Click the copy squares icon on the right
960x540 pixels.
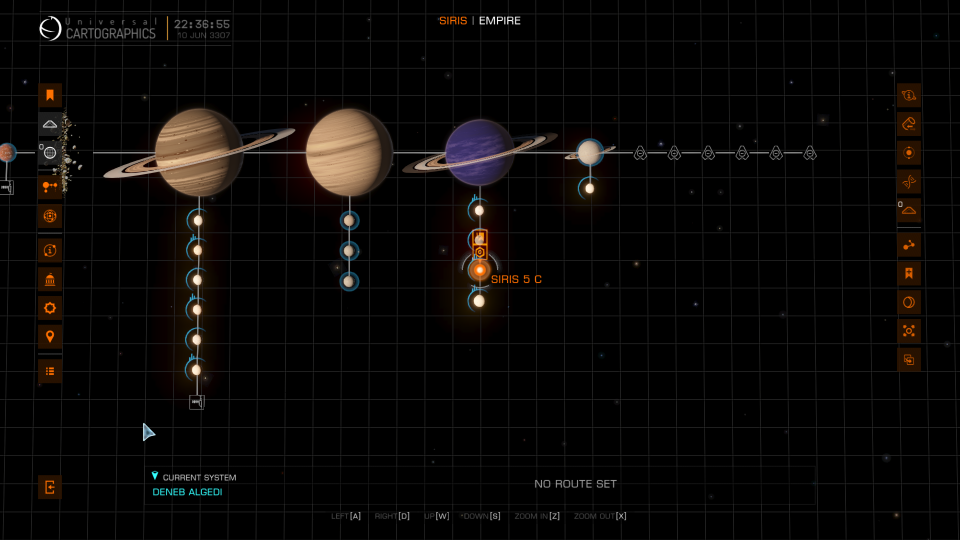pos(909,360)
